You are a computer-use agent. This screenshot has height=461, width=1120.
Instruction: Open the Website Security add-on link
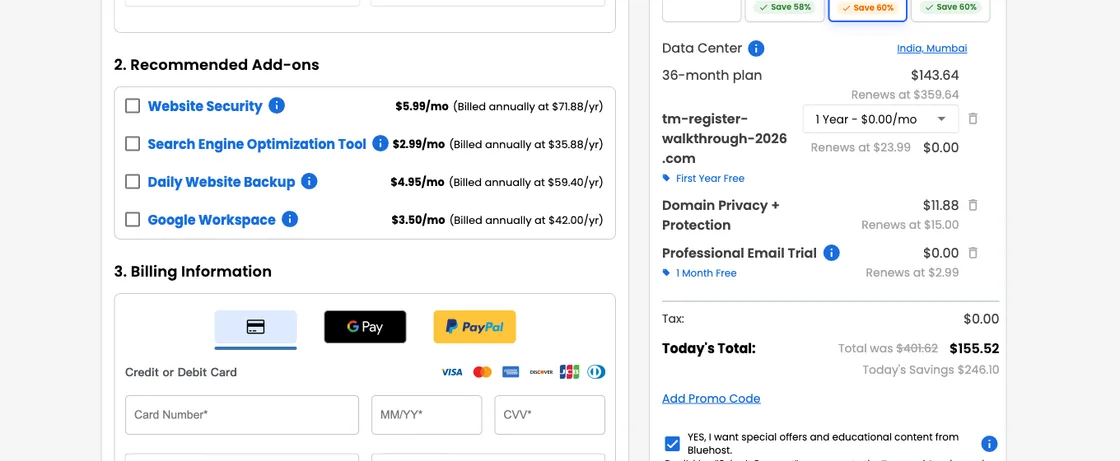(x=205, y=106)
